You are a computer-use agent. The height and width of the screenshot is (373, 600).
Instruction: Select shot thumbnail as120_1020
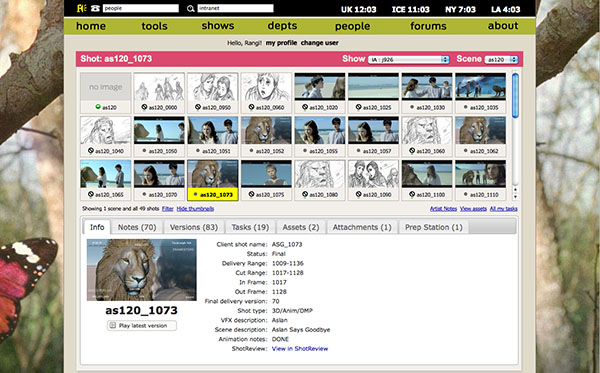click(320, 93)
